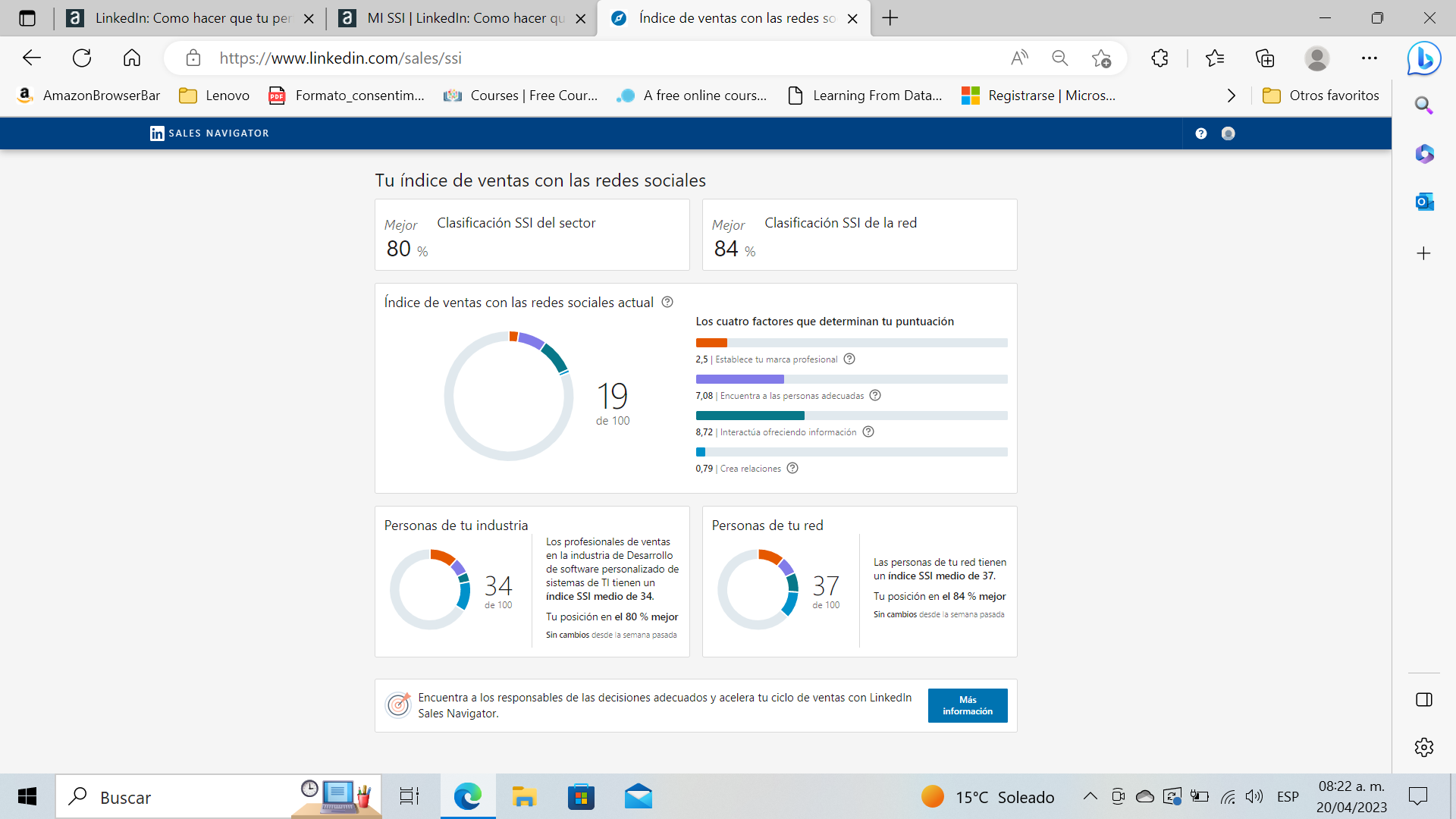This screenshot has height=819, width=1456.
Task: Open the favorites list icon
Action: click(1215, 58)
